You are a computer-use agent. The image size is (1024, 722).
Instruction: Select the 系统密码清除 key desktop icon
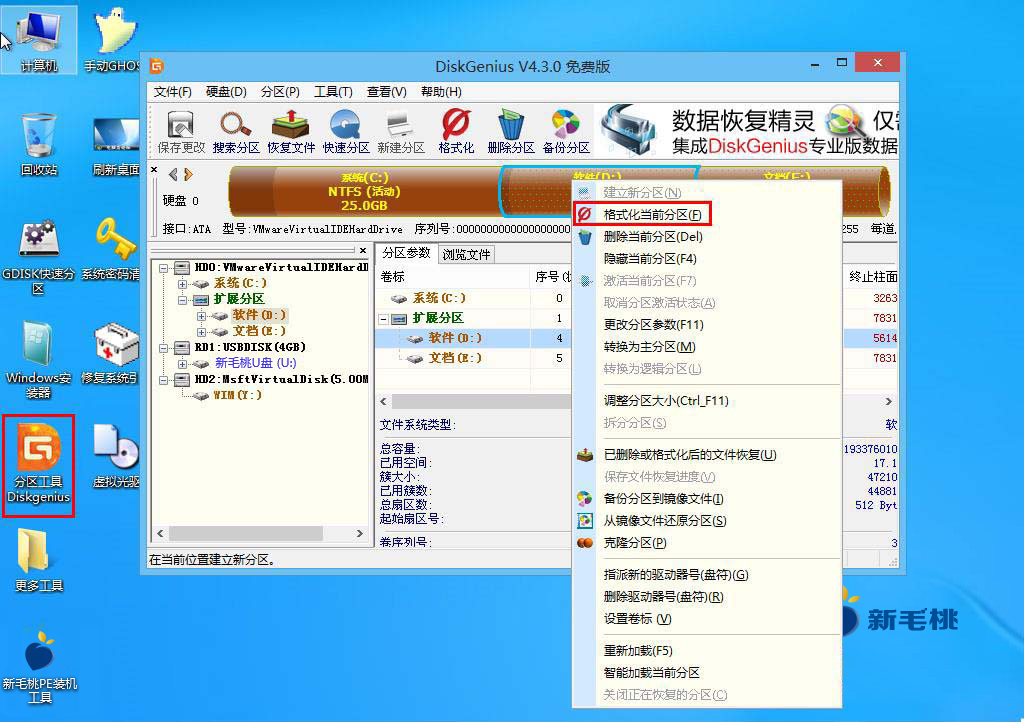coord(111,249)
